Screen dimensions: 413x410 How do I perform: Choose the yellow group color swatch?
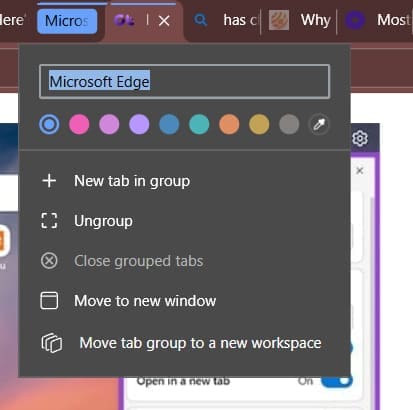click(259, 124)
